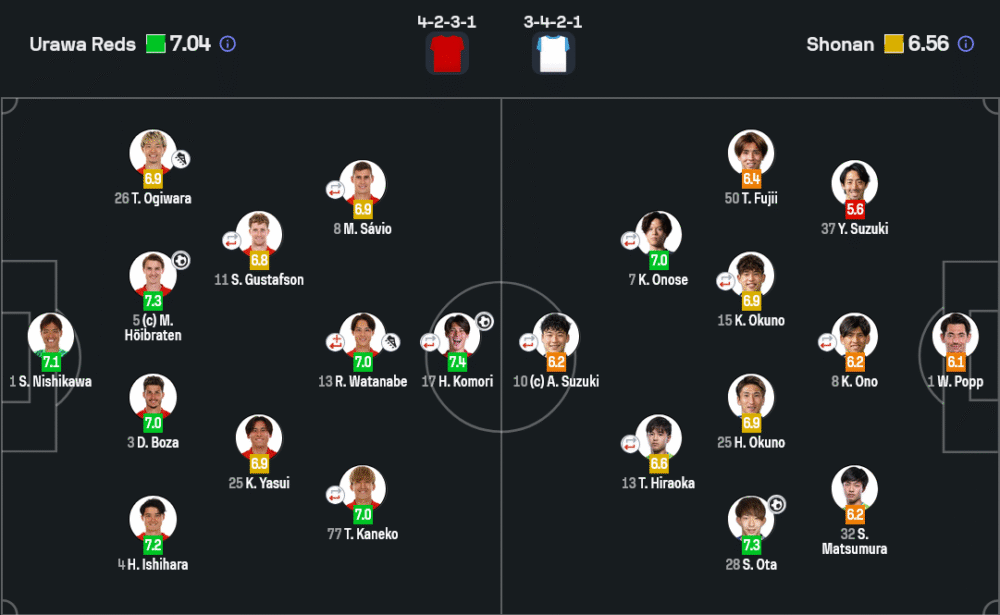
Task: Open goalkeeper S. Nishikawa's player photo
Action: coord(50,333)
